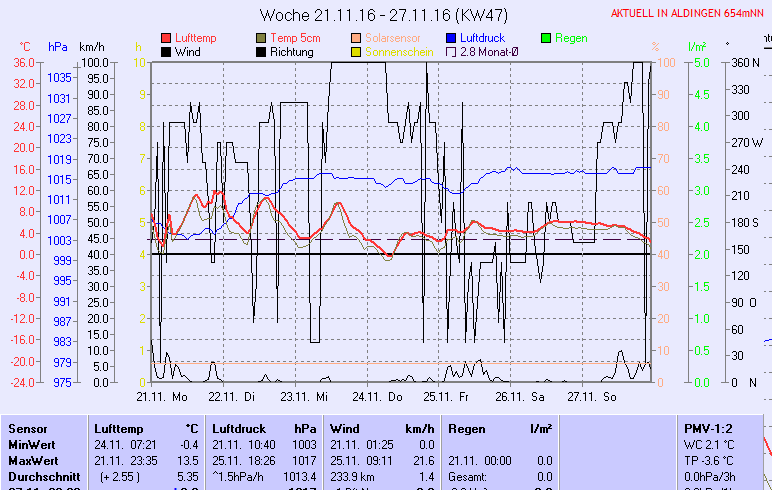
Task: Click the green Regen legend square
Action: click(546, 38)
